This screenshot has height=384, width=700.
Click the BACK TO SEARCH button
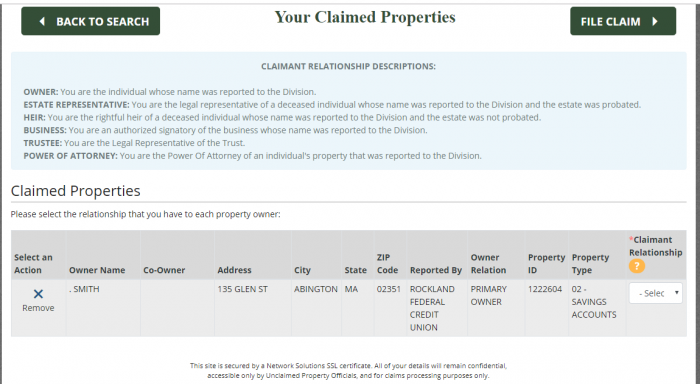(x=91, y=21)
